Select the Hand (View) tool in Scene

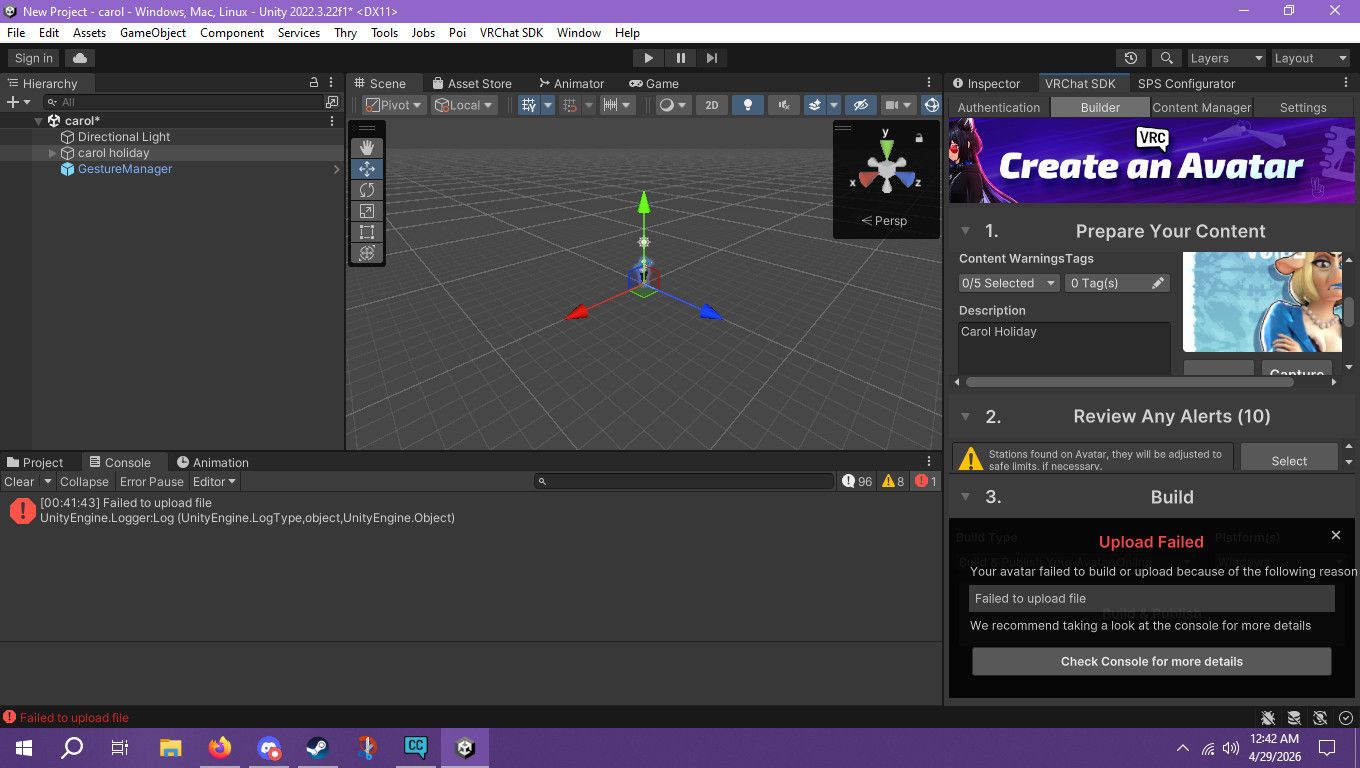(x=367, y=148)
